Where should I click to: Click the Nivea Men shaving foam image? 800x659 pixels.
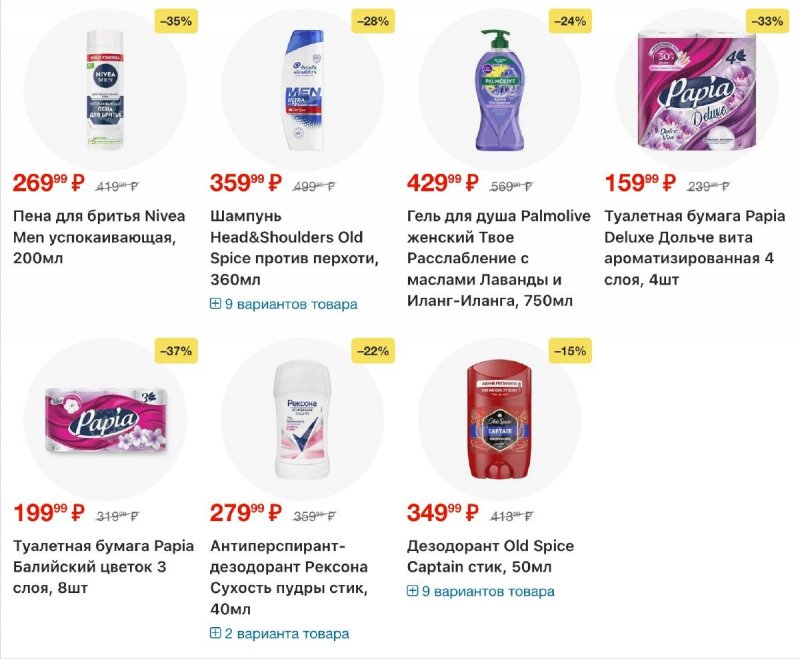point(105,90)
